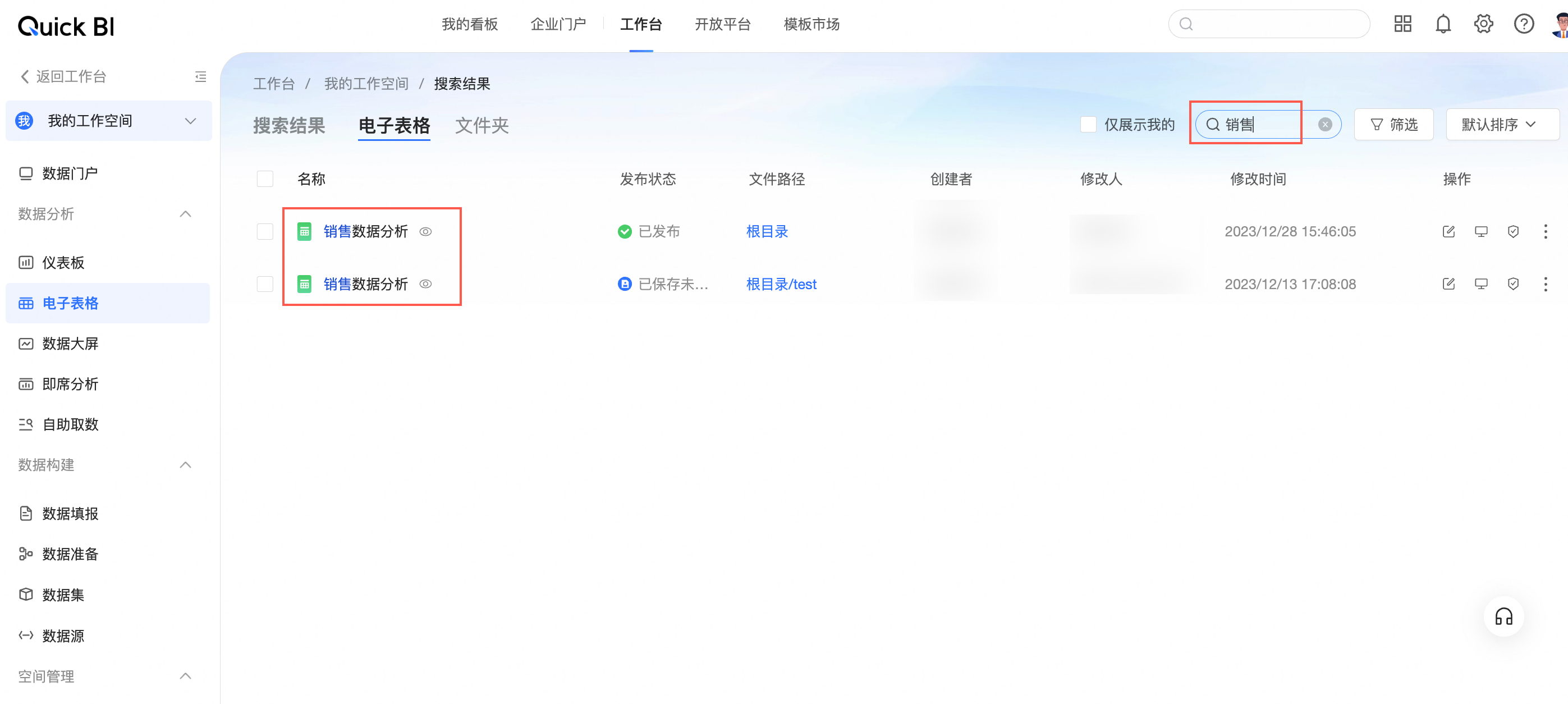Click edit icon for first 销售数据分析 row

tap(1448, 231)
